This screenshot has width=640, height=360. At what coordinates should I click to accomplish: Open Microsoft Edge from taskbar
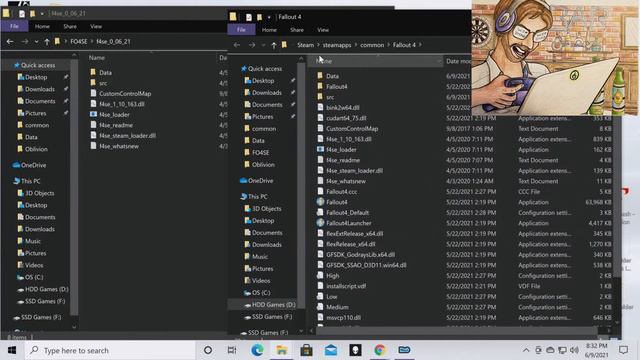257,350
